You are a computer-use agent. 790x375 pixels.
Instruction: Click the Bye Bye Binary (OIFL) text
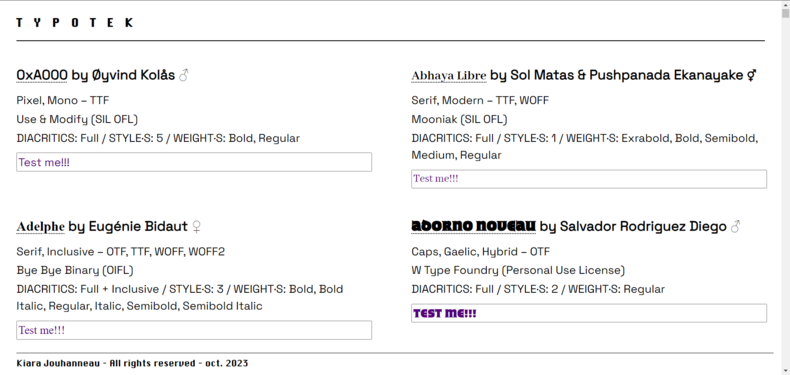[75, 271]
